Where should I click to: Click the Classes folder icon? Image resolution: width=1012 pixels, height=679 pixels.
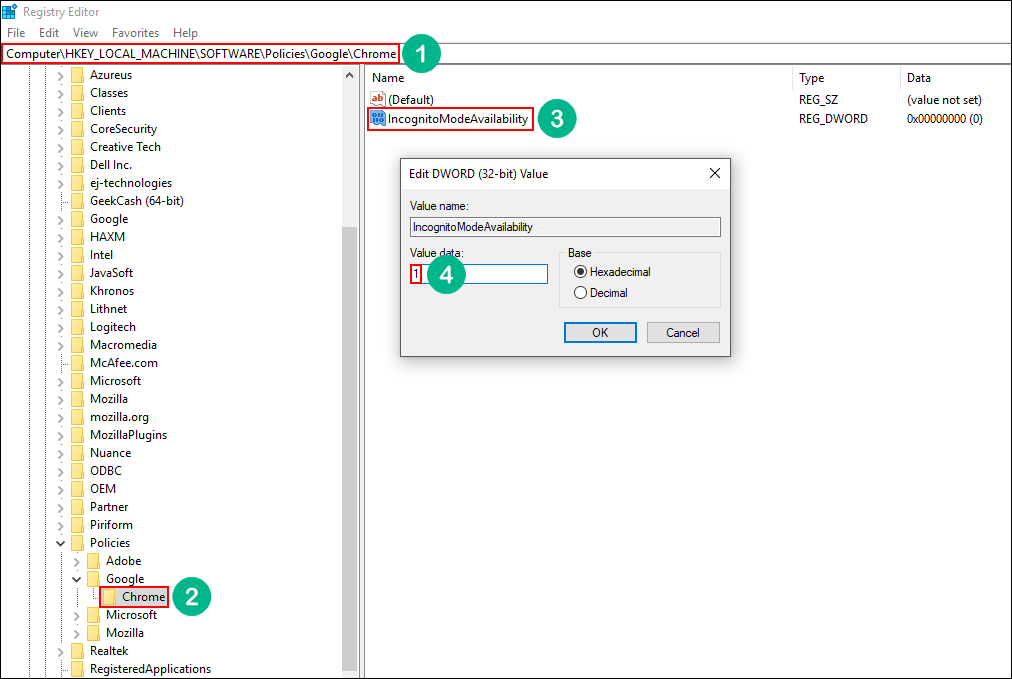[77, 93]
